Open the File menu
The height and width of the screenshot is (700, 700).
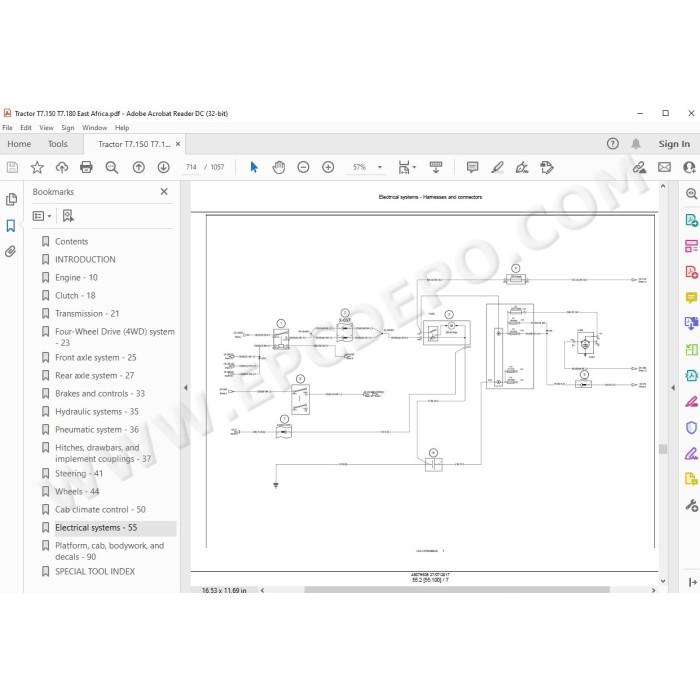click(8, 128)
